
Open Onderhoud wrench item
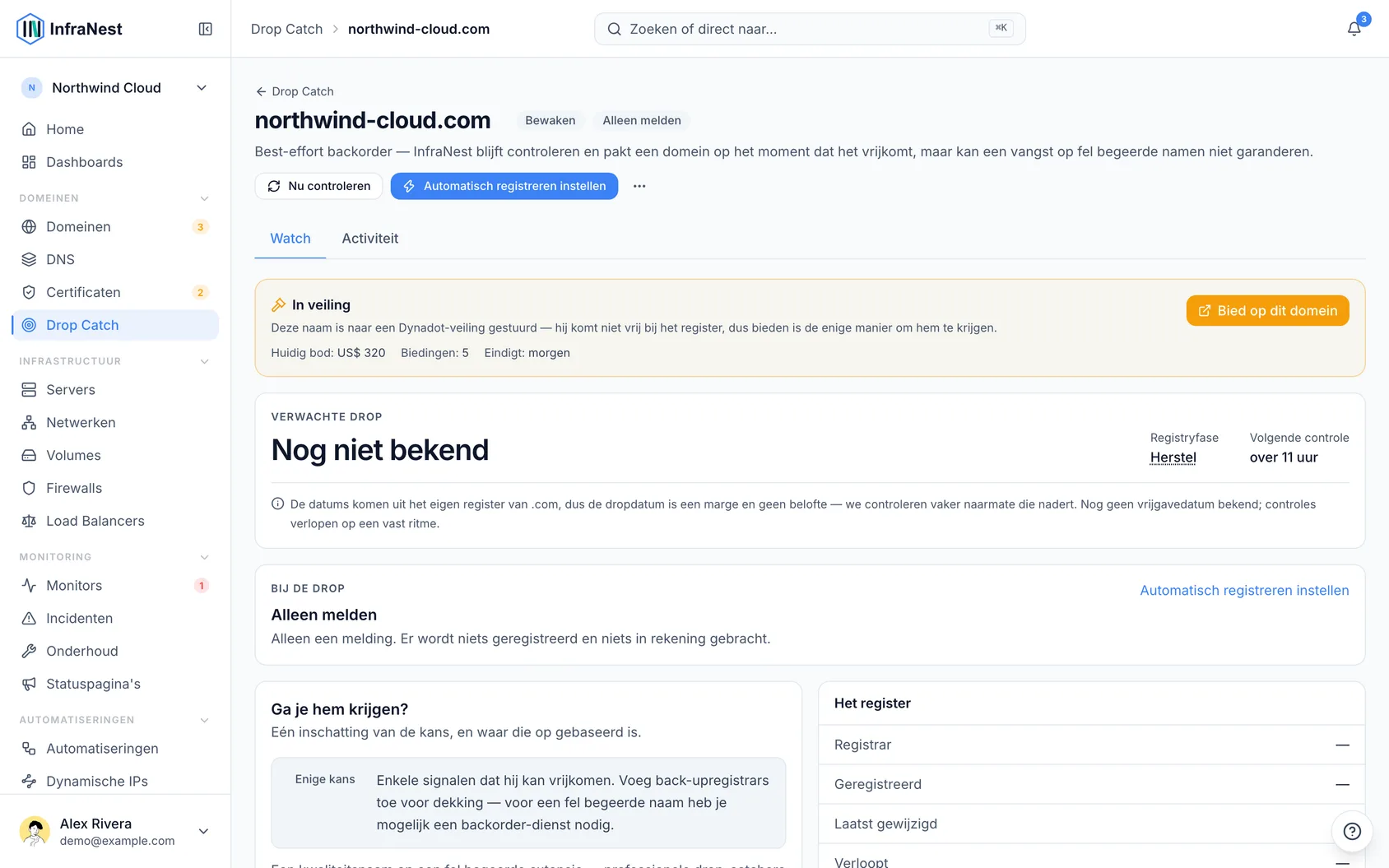pyautogui.click(x=115, y=651)
